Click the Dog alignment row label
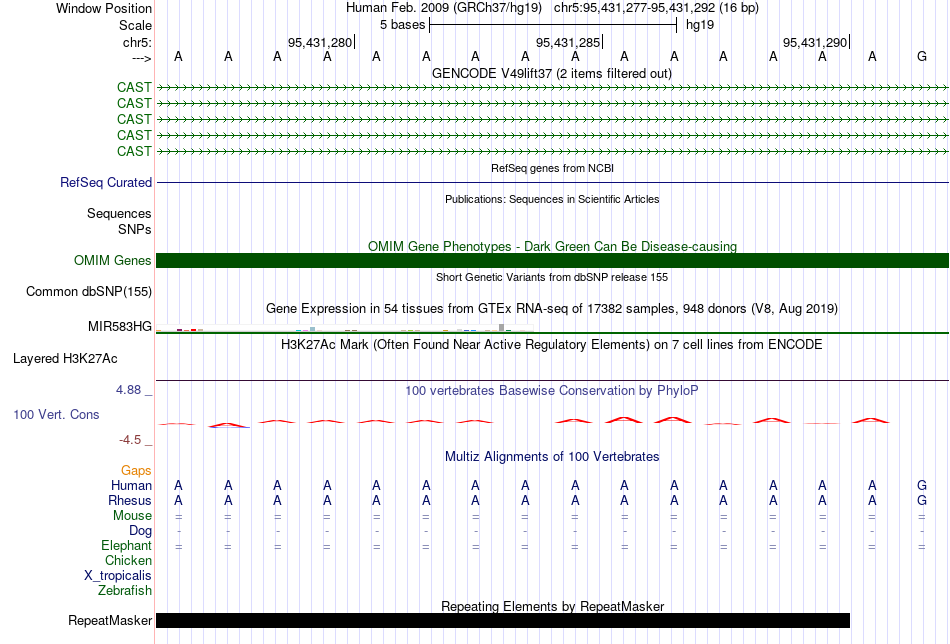950x644 pixels. [x=141, y=531]
